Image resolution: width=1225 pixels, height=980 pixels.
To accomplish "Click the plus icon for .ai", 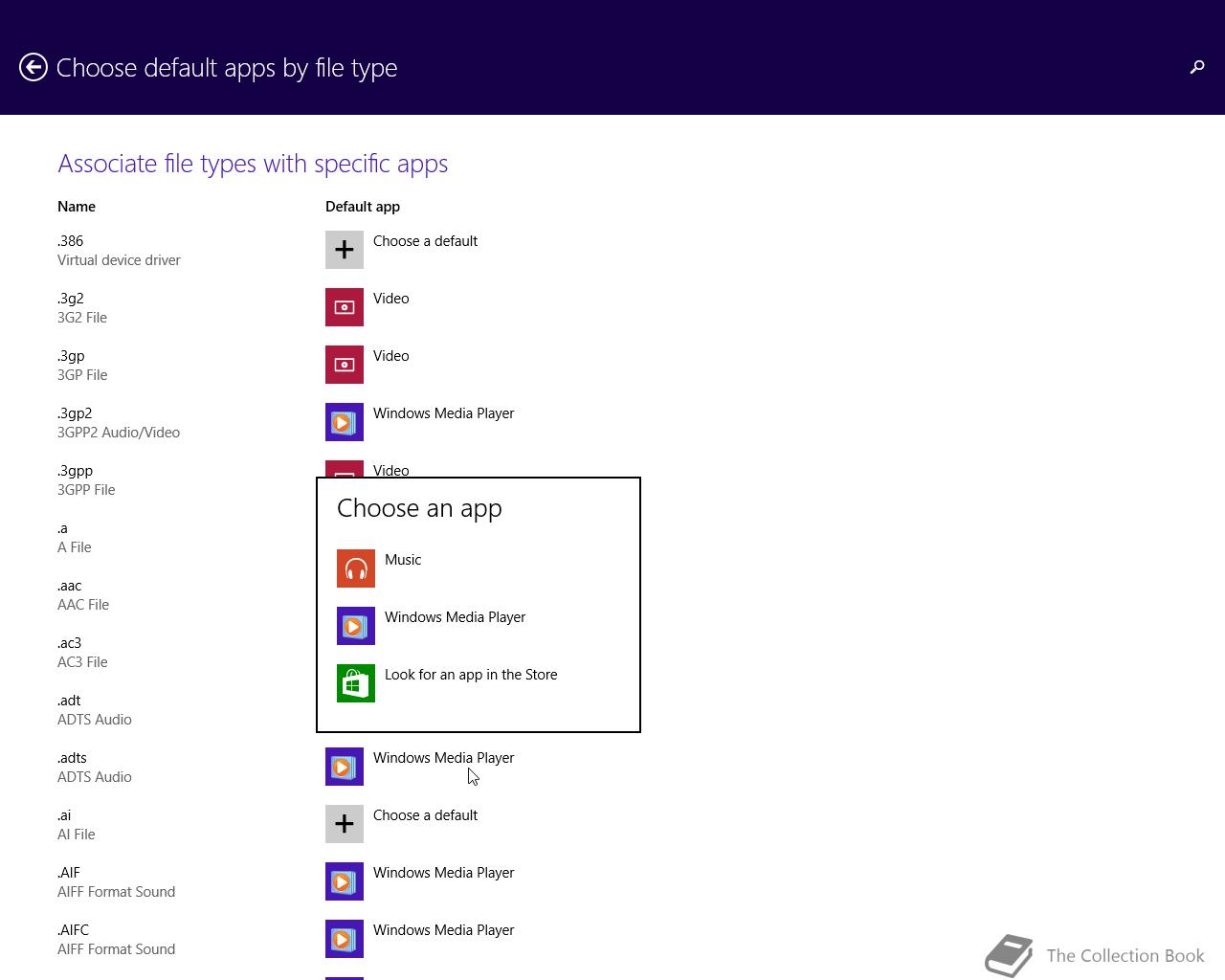I will pos(345,824).
